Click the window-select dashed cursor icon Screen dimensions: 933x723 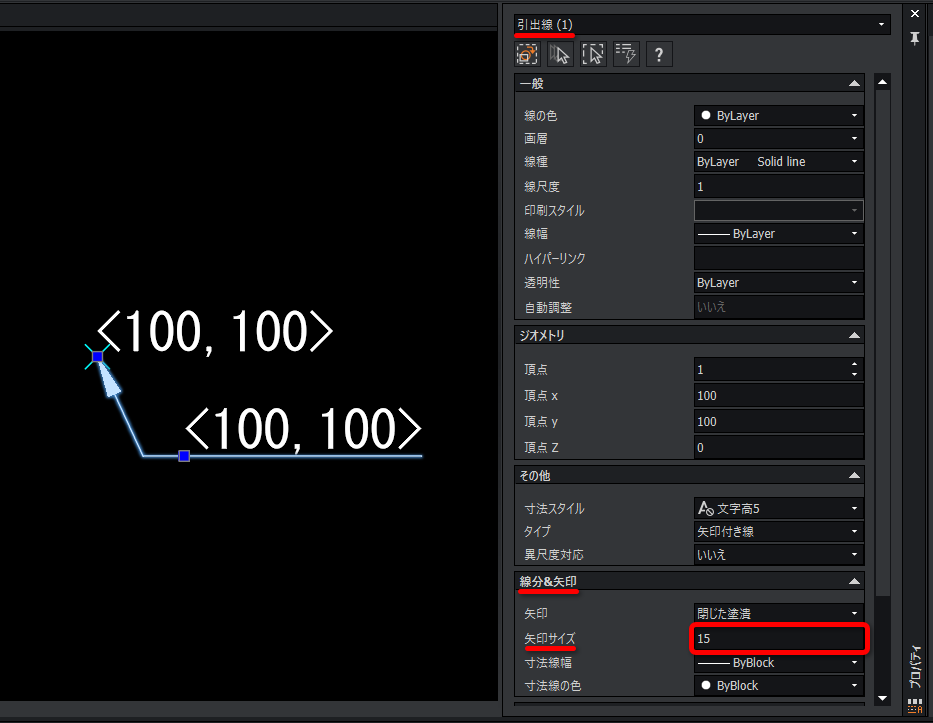(x=593, y=54)
